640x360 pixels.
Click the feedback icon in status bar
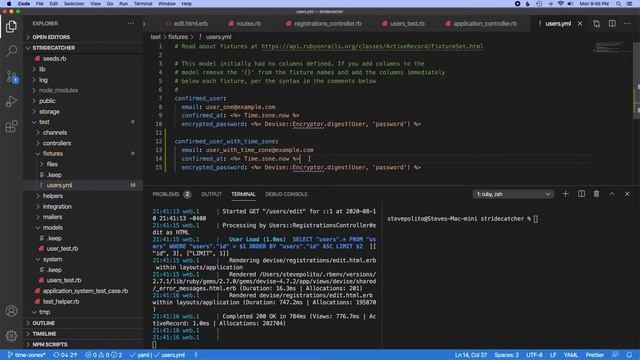615,355
